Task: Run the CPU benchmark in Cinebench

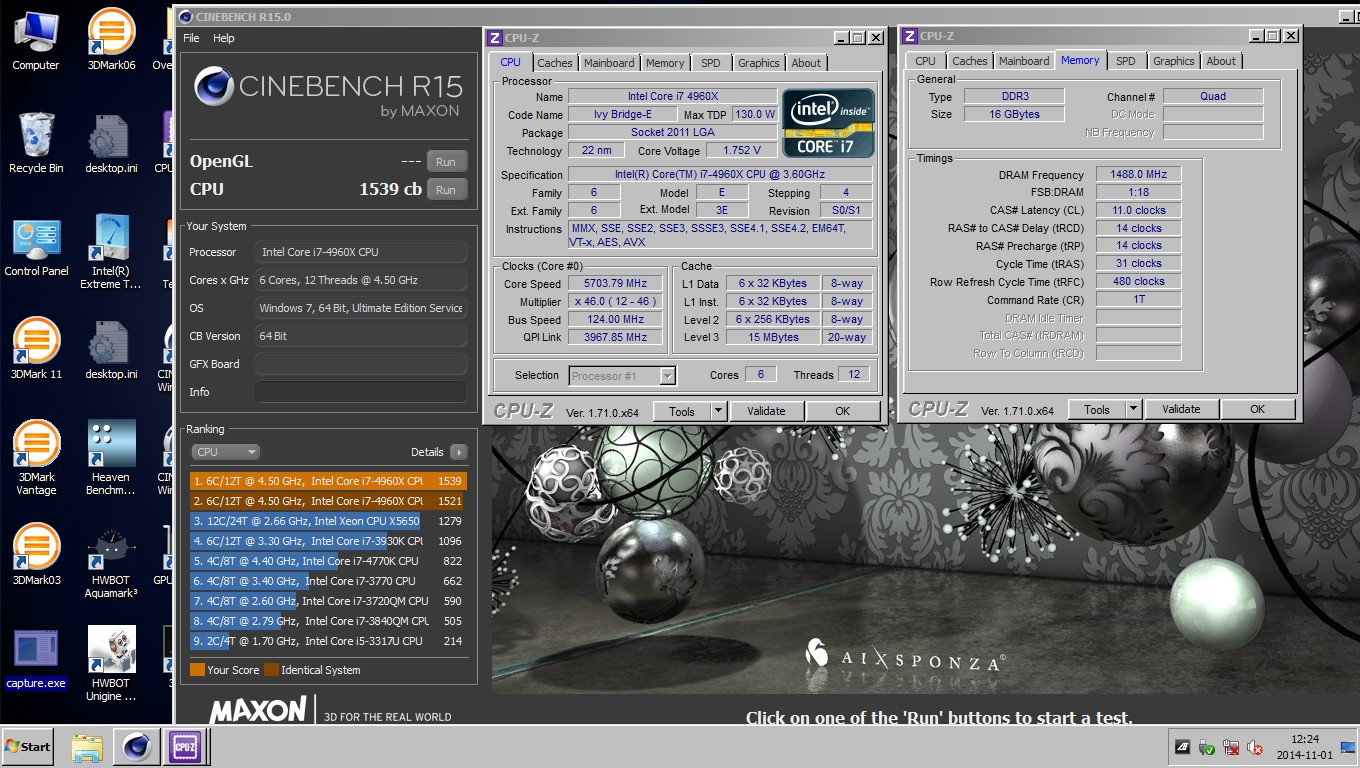Action: coord(446,190)
